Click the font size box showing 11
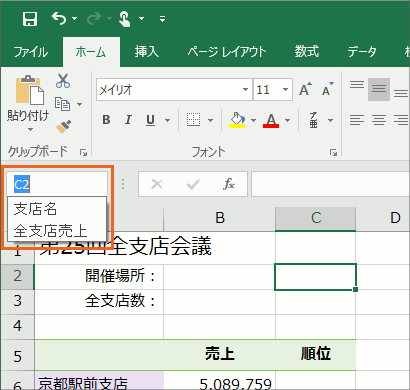 [268, 90]
